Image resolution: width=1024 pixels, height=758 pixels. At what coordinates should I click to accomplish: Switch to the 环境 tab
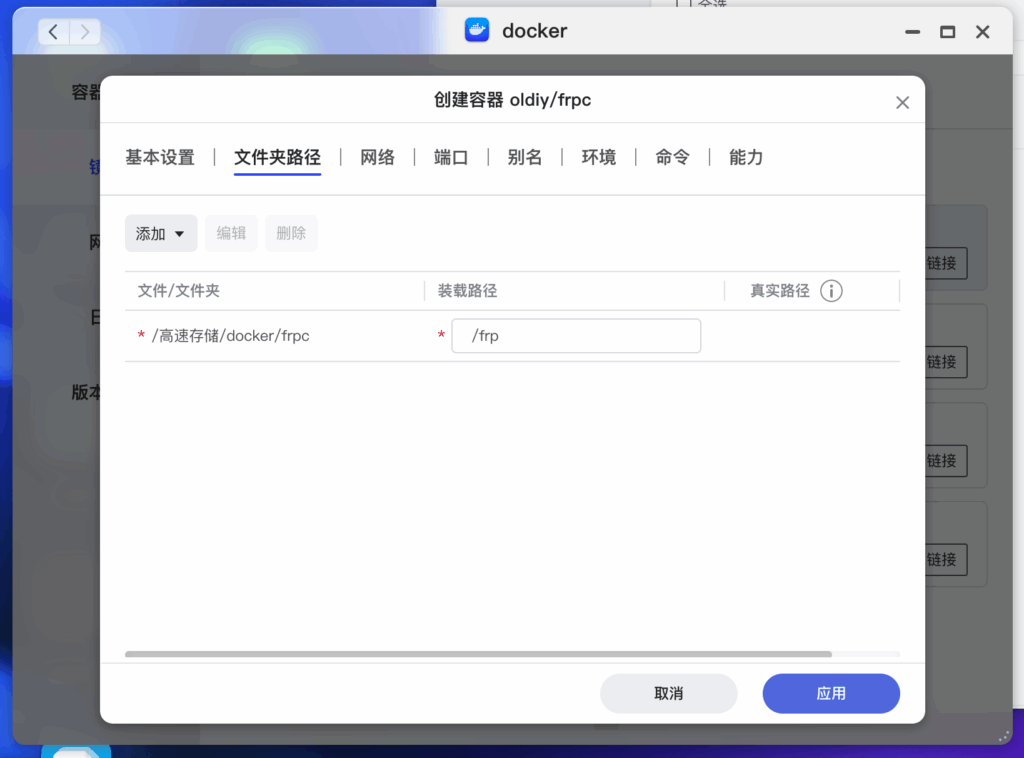(x=598, y=157)
